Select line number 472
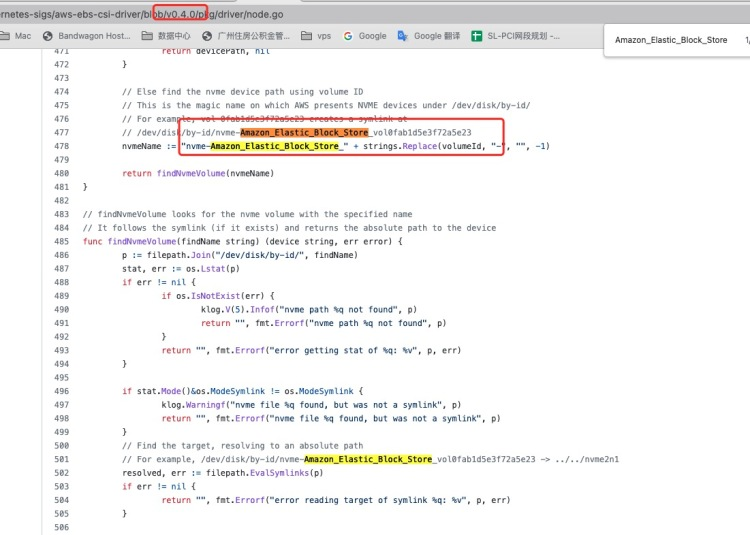The image size is (750, 535). 62,65
